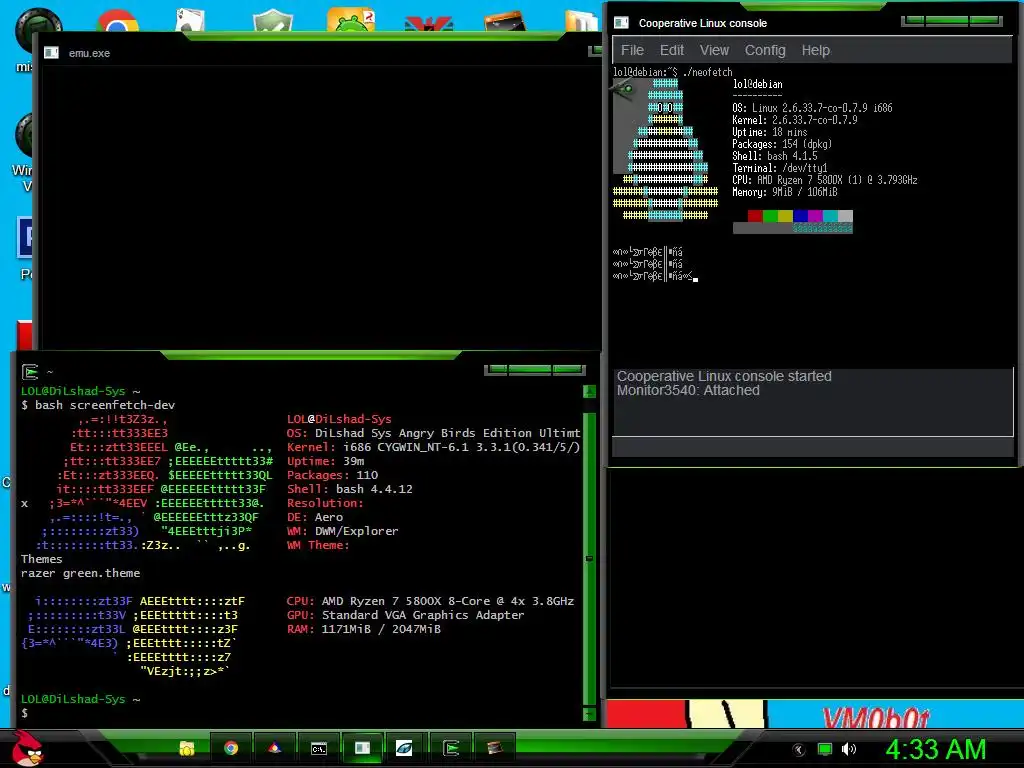Viewport: 1024px width, 768px height.
Task: Click 'GPU: Standard VGA Graphics Adapter' line
Action: [x=405, y=615]
